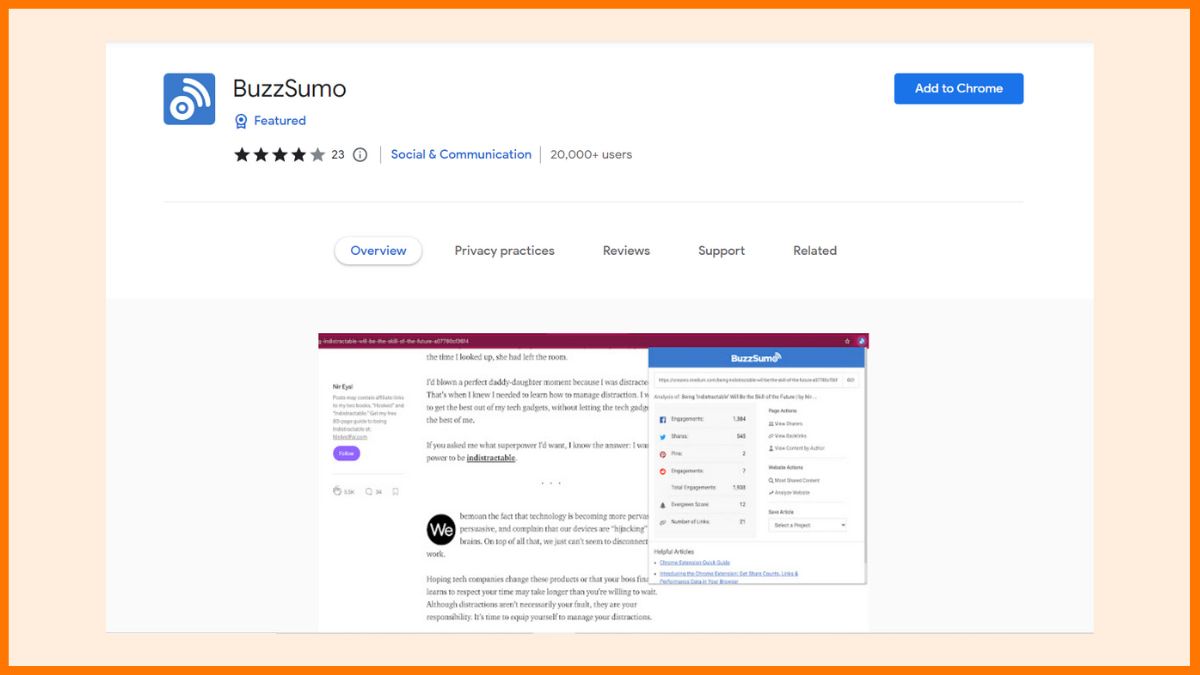1200x675 pixels.
Task: Click the Featured badge icon
Action: point(241,121)
